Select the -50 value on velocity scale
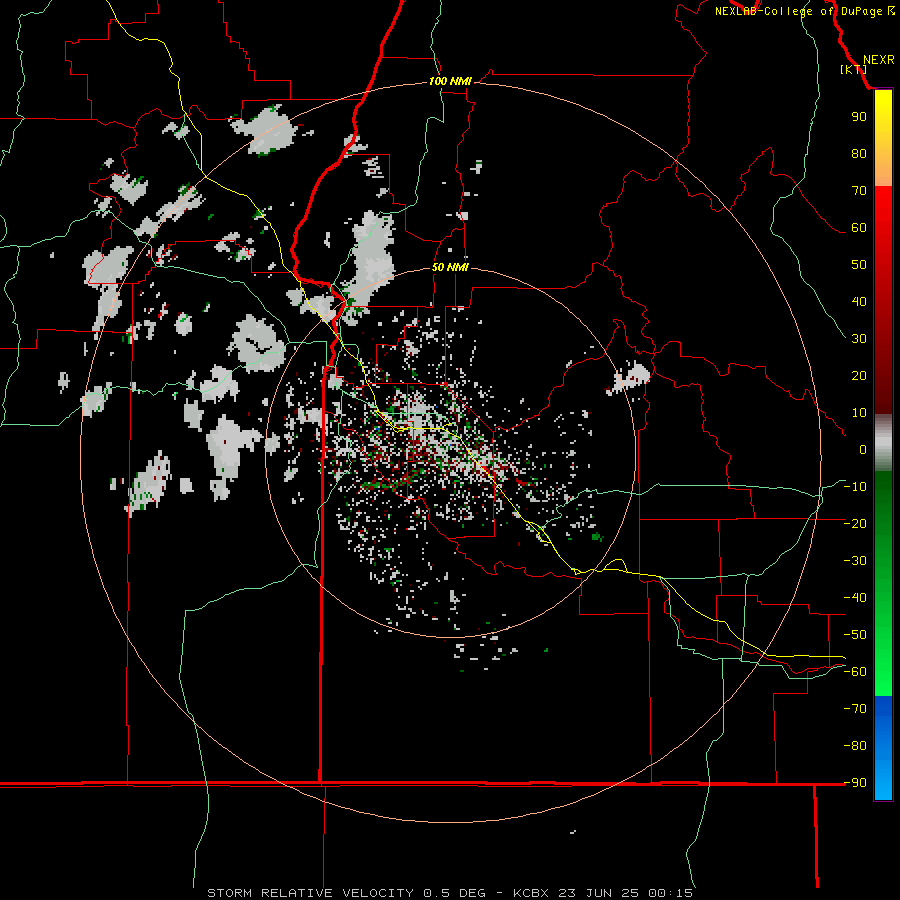 [855, 635]
